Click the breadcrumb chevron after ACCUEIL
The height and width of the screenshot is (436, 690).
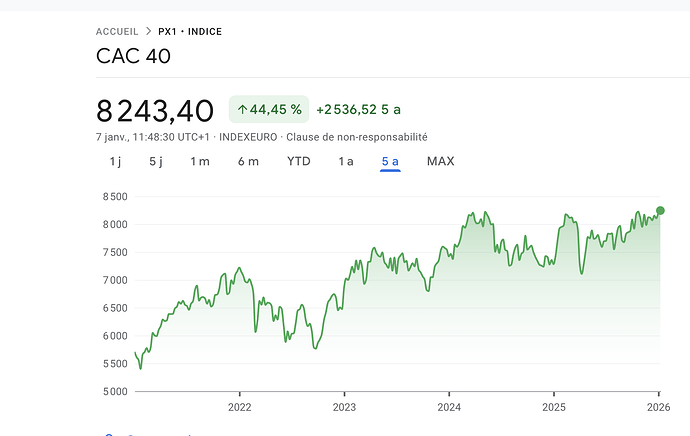(148, 32)
